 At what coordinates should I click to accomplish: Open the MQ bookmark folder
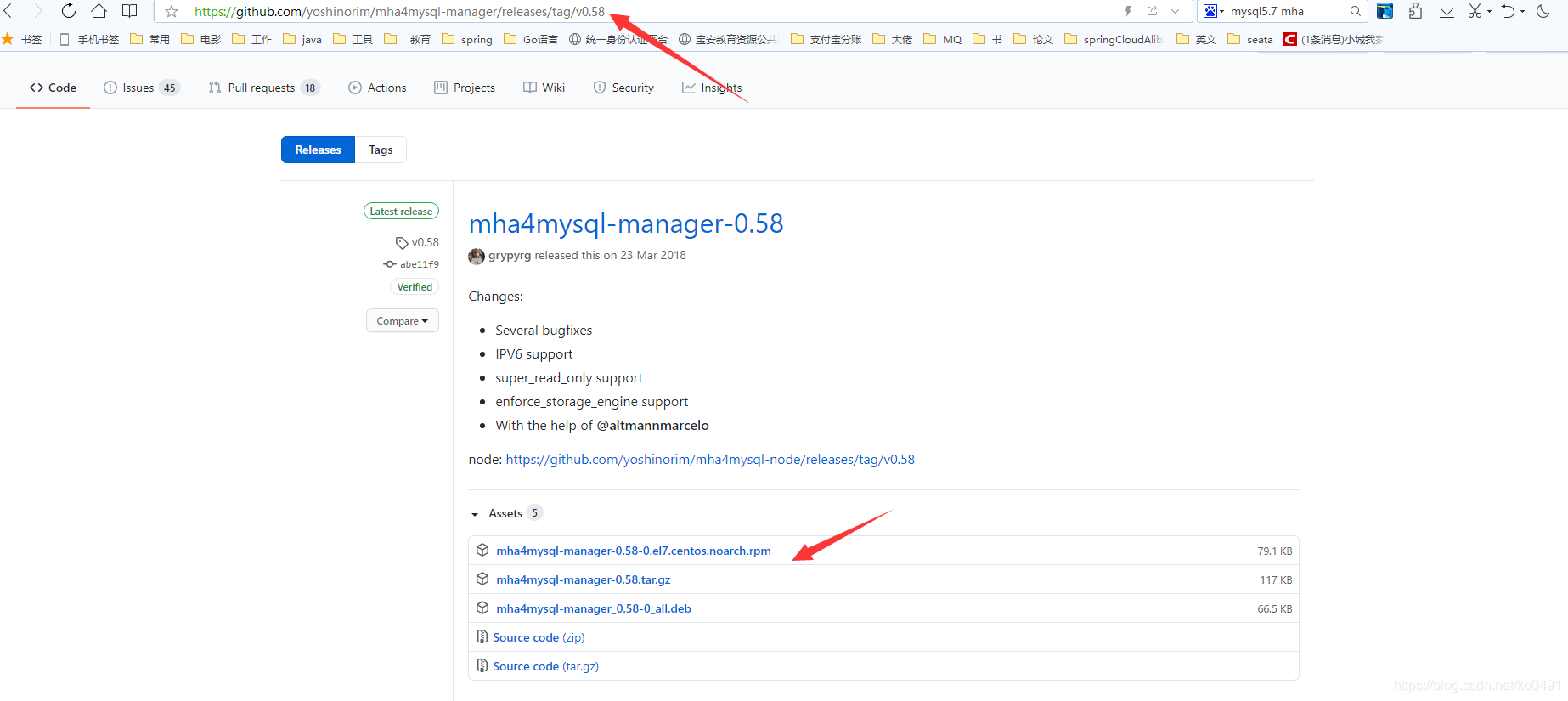943,39
